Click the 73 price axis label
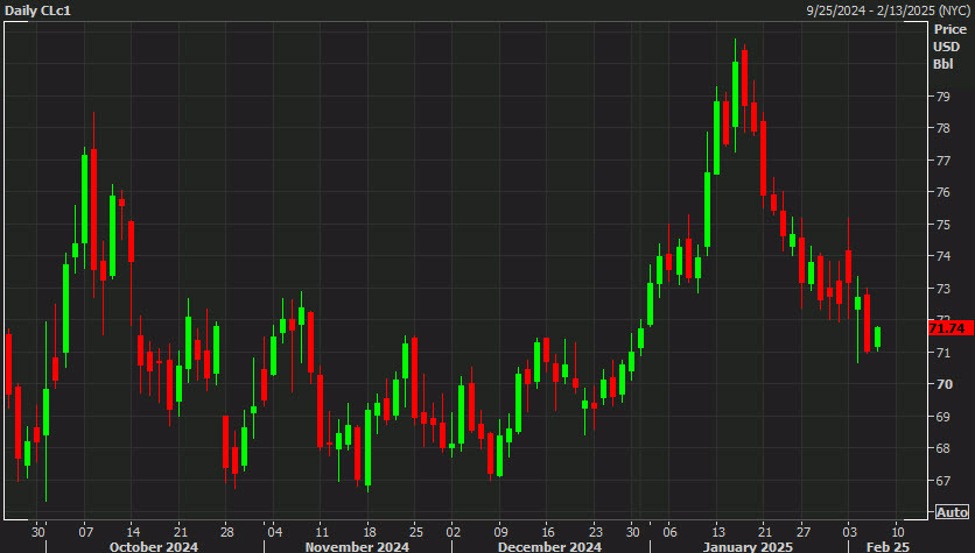Screen dimensions: 975x553 click(x=943, y=289)
